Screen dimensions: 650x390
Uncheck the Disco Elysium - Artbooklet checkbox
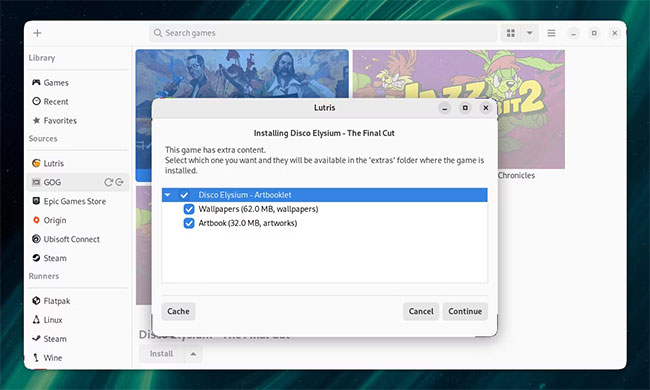tap(184, 195)
